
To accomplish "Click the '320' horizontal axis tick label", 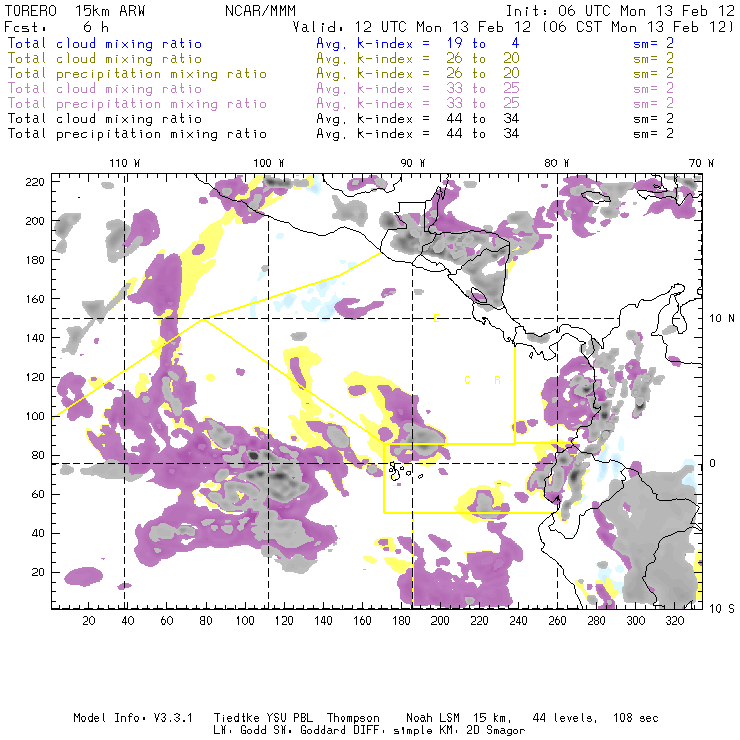I will (675, 621).
